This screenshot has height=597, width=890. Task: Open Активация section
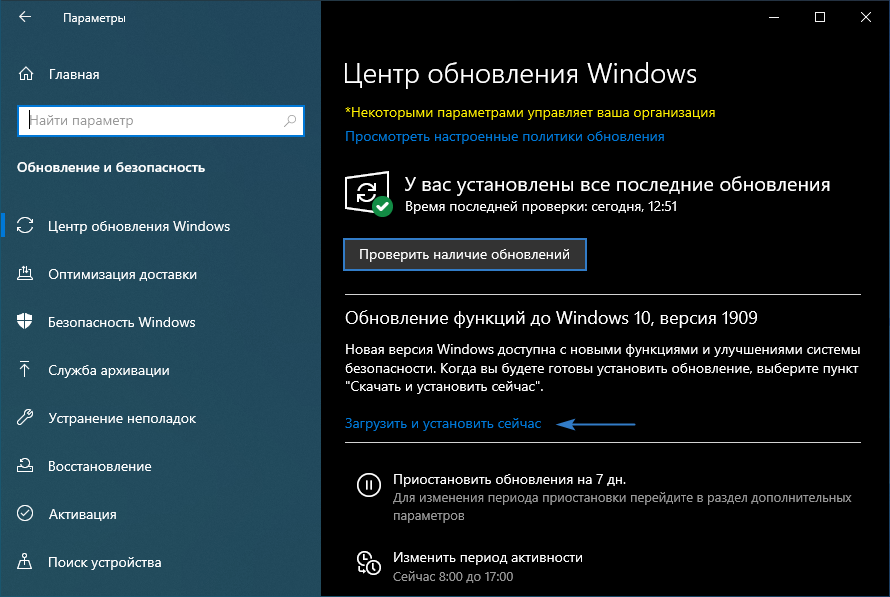pos(82,514)
